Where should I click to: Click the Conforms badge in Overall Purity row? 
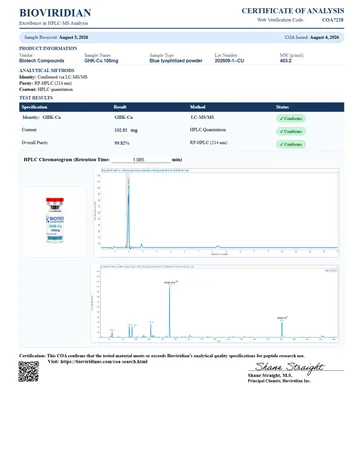click(x=291, y=144)
